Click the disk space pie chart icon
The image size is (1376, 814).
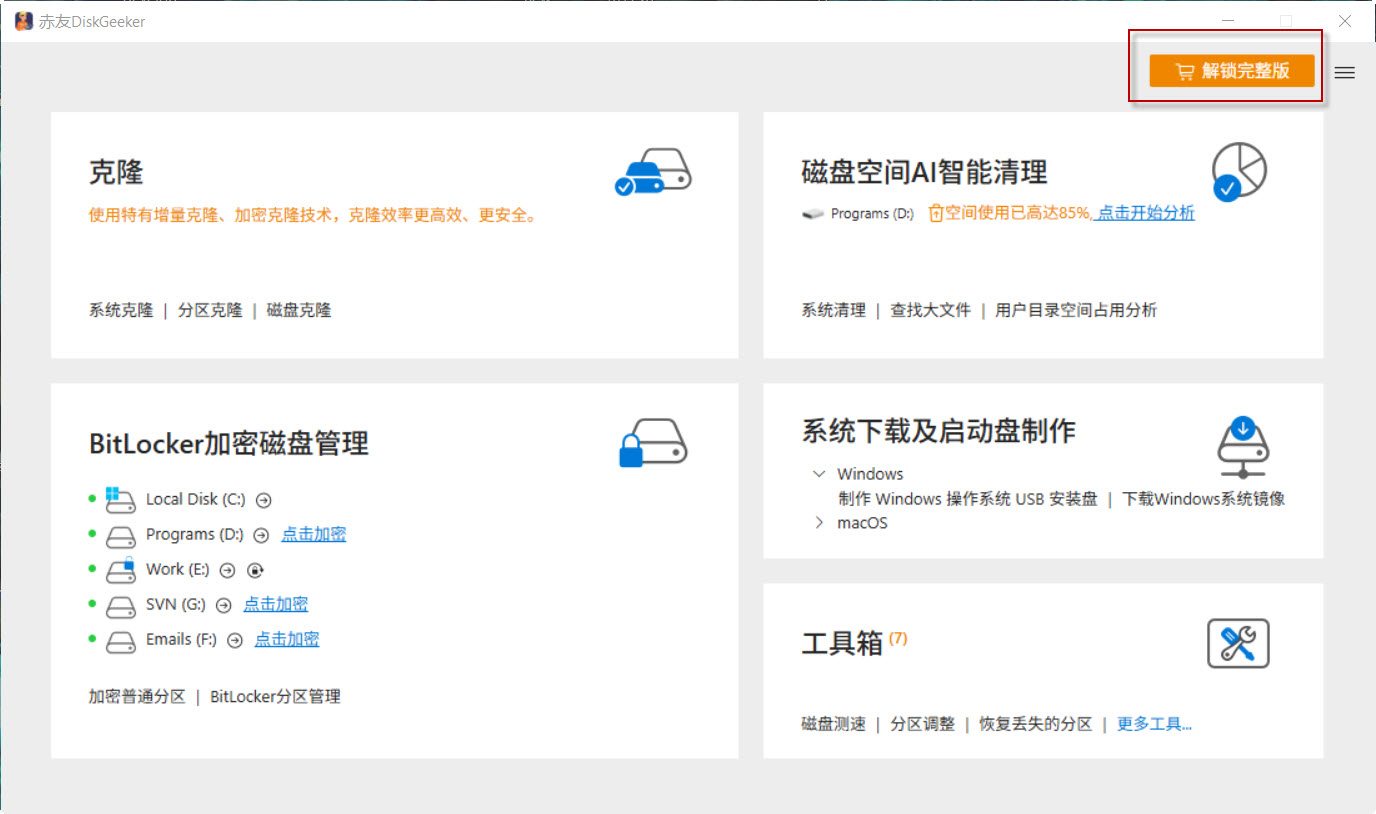pos(1238,171)
